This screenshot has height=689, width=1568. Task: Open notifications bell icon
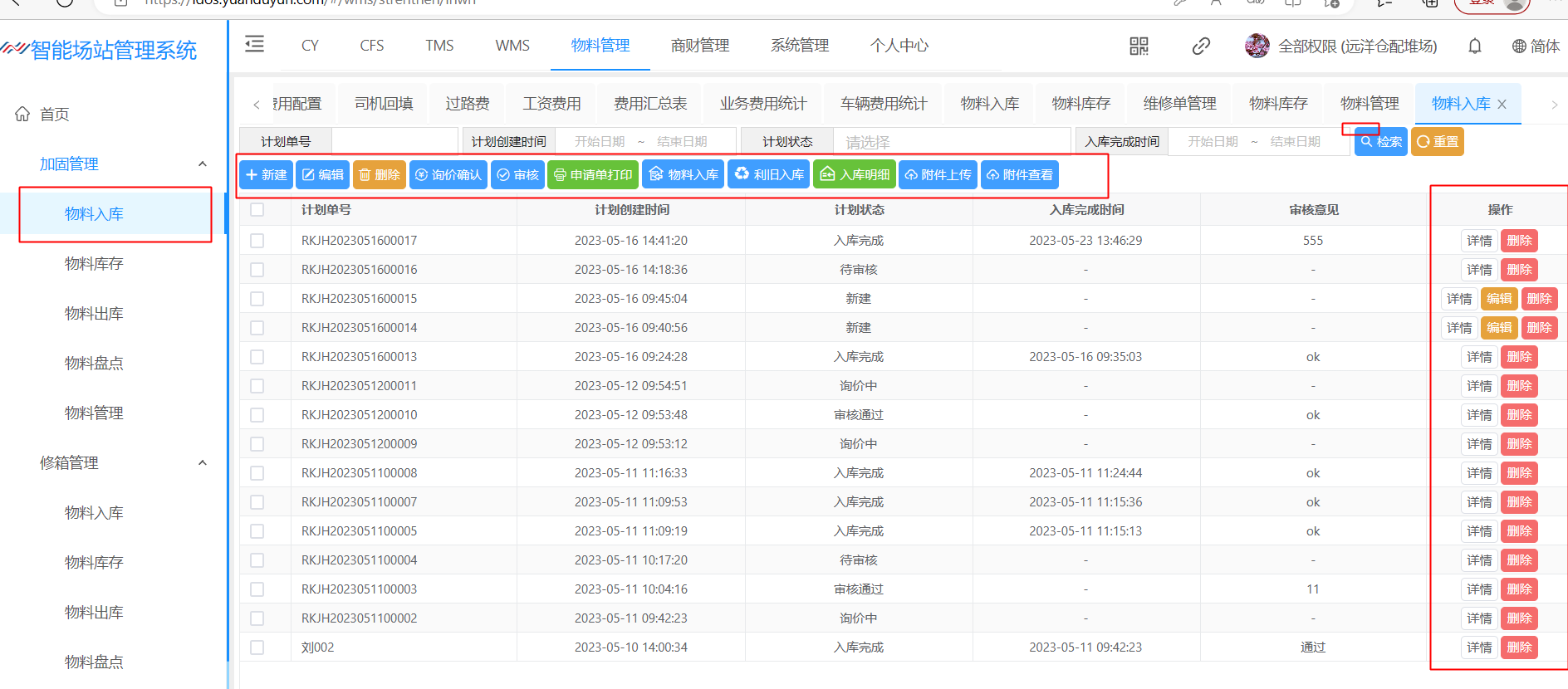[x=1475, y=46]
